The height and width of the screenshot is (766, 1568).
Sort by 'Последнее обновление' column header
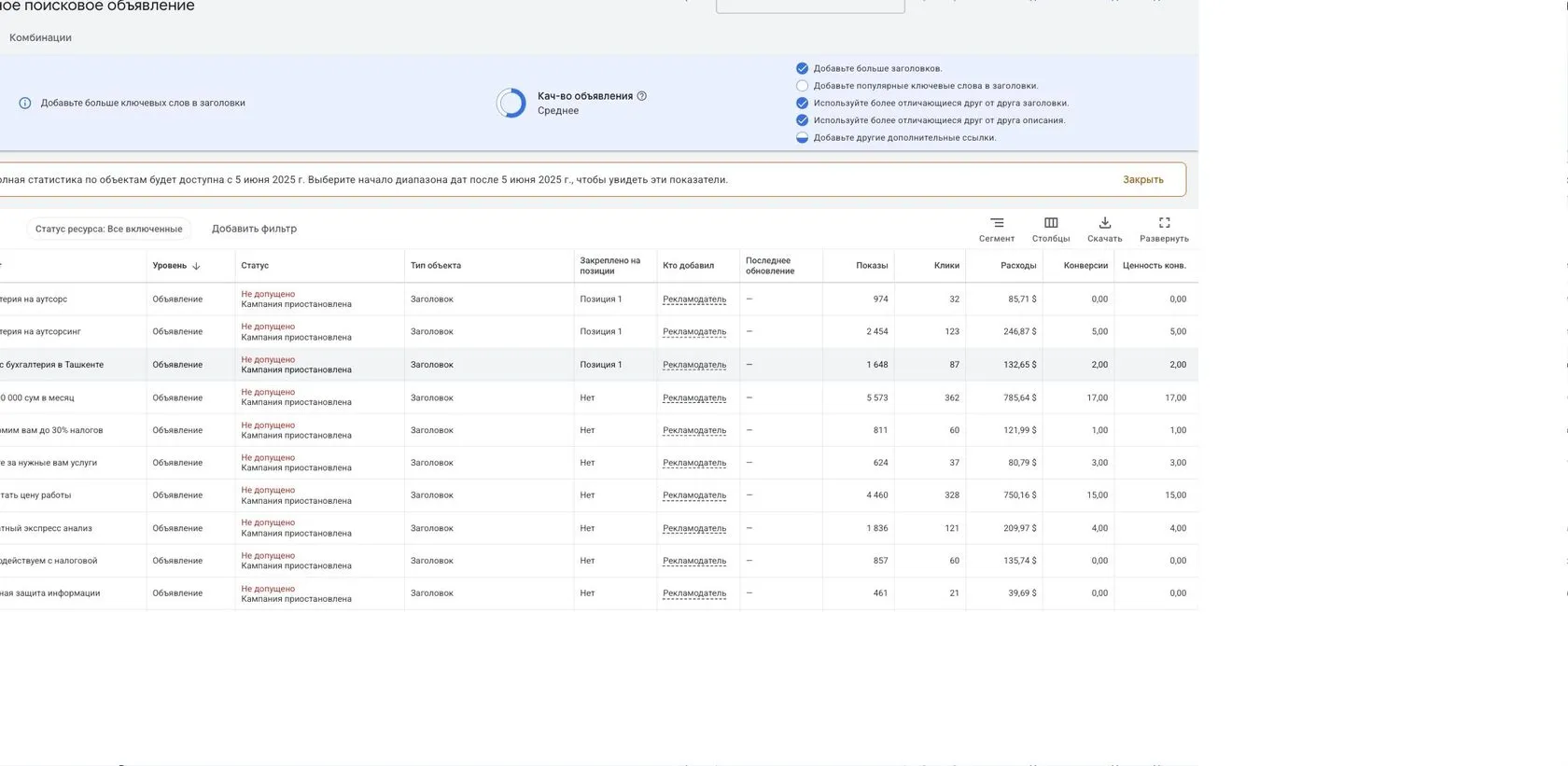[x=770, y=266]
